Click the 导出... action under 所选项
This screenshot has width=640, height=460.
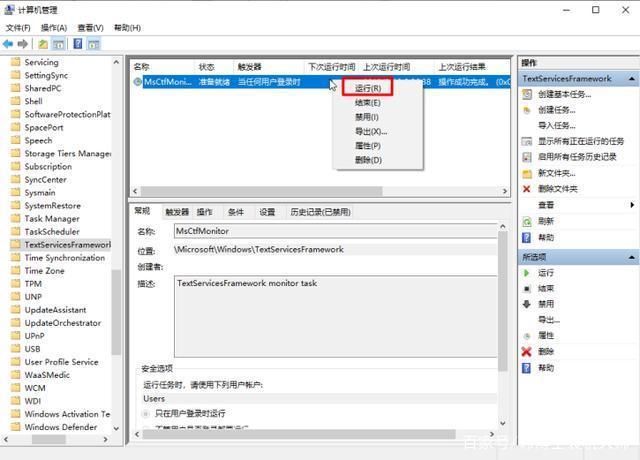(549, 320)
